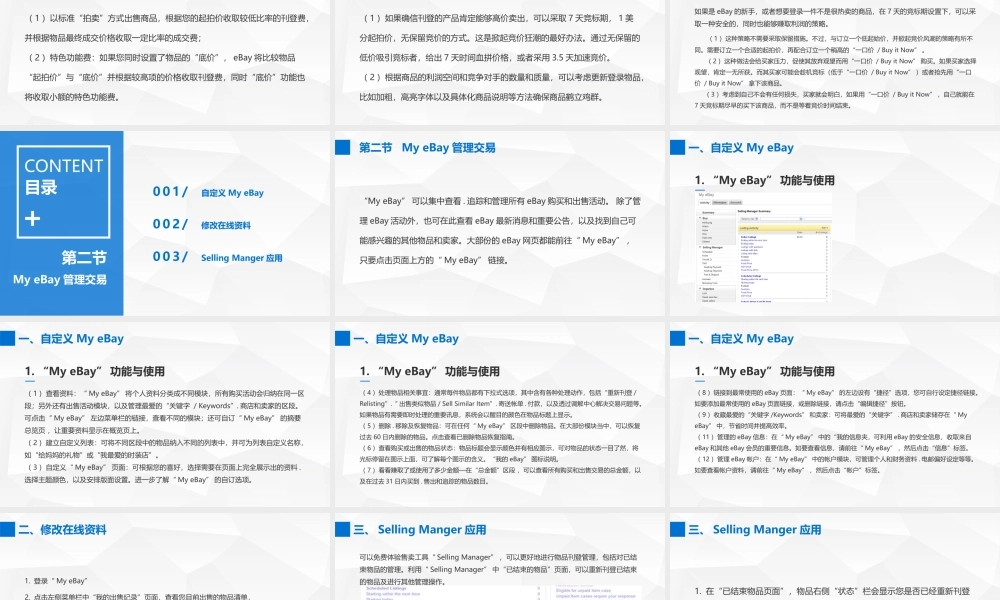Select the Activity tab in My eBay

(x=704, y=202)
